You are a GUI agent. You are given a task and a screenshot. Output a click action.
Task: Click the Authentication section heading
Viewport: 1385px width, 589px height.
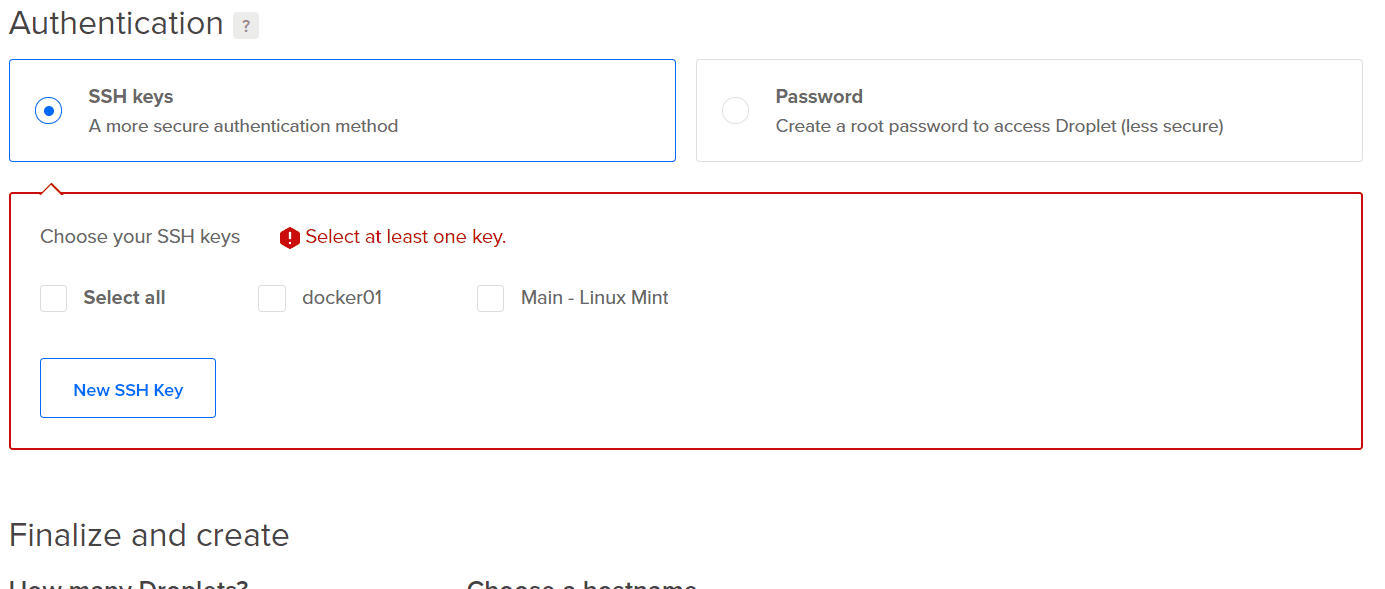[116, 23]
